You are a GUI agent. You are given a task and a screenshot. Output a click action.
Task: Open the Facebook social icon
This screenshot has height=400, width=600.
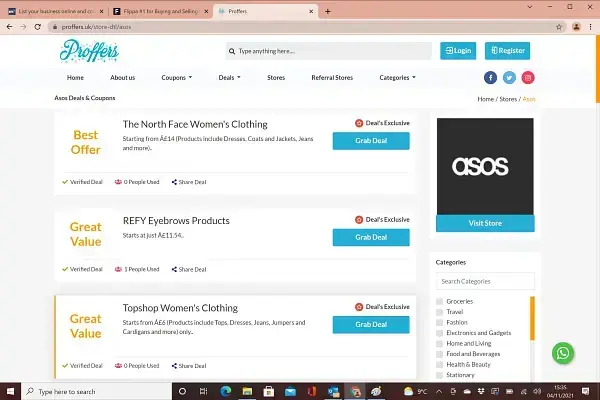490,78
